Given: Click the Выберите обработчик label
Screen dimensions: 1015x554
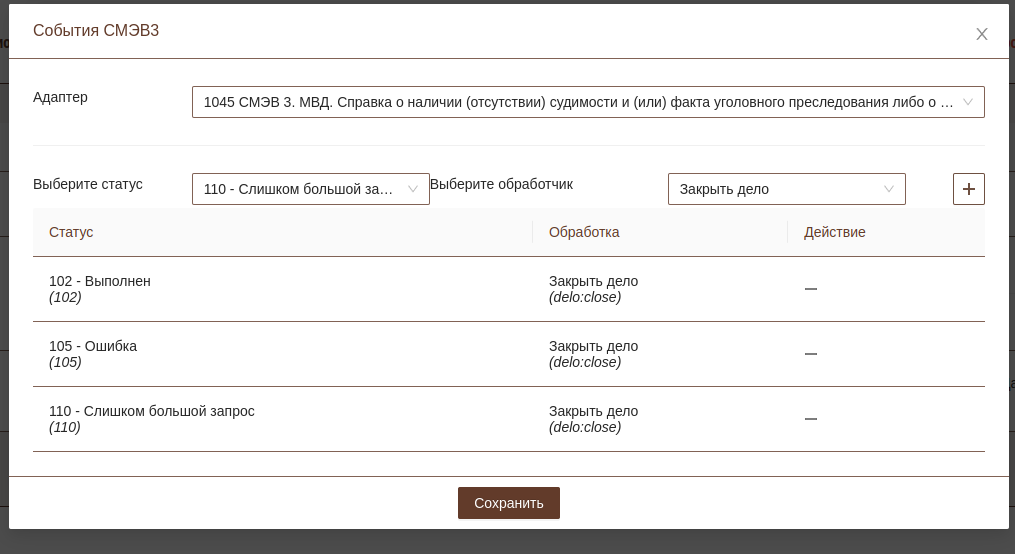Looking at the screenshot, I should pos(501,184).
